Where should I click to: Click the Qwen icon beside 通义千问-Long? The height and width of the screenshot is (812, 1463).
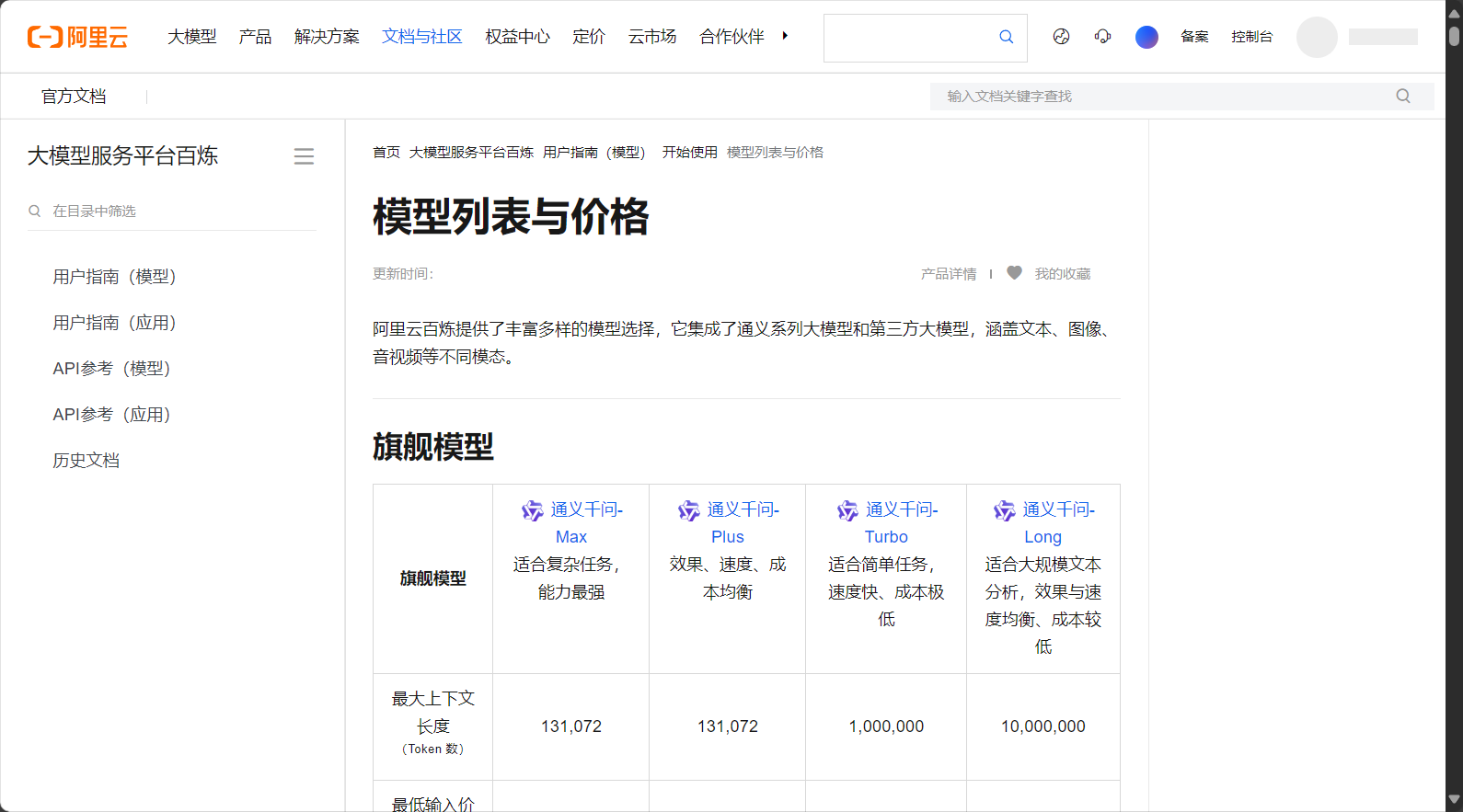(x=1005, y=510)
